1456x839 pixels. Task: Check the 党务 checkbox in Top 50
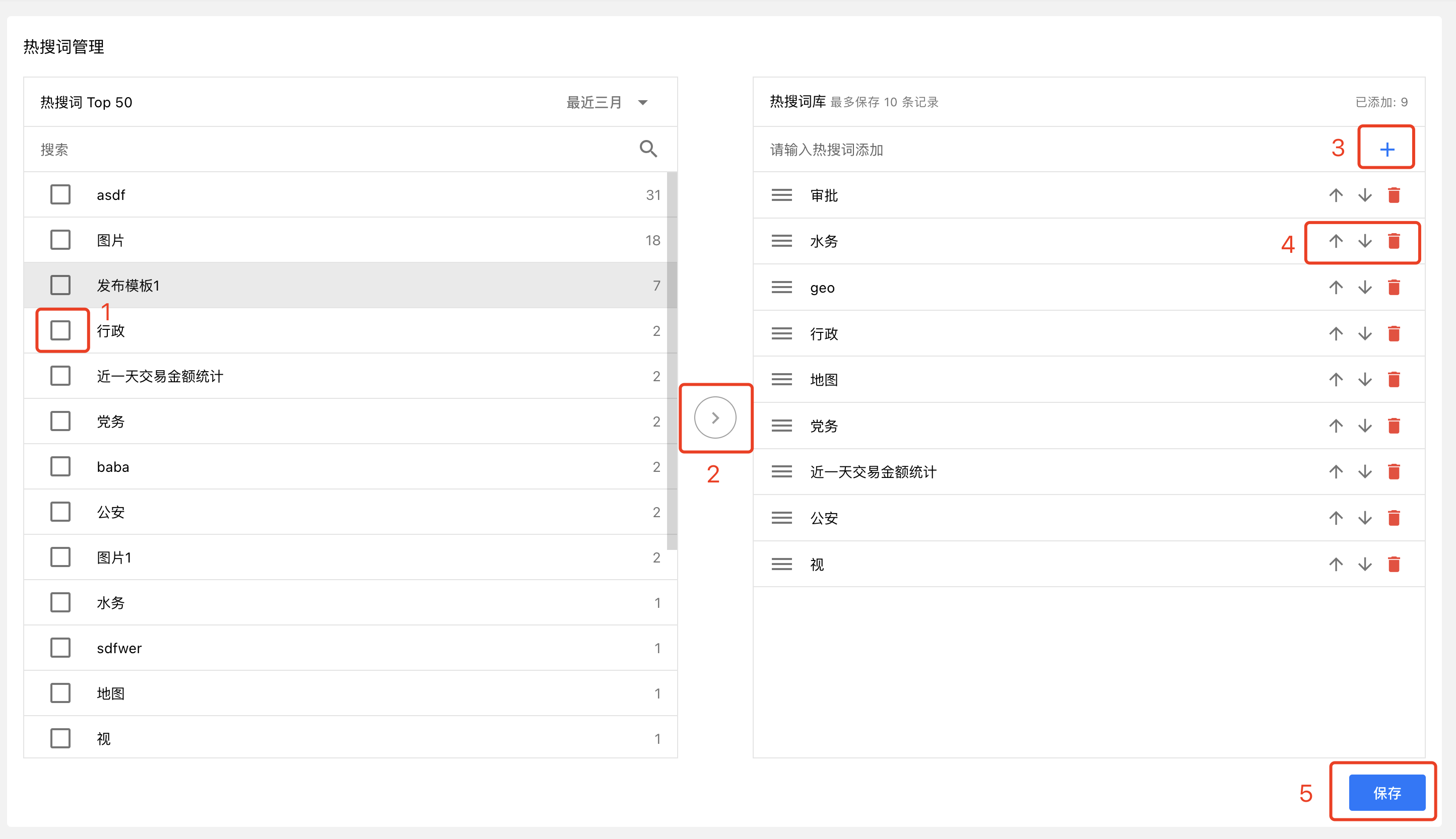coord(60,421)
